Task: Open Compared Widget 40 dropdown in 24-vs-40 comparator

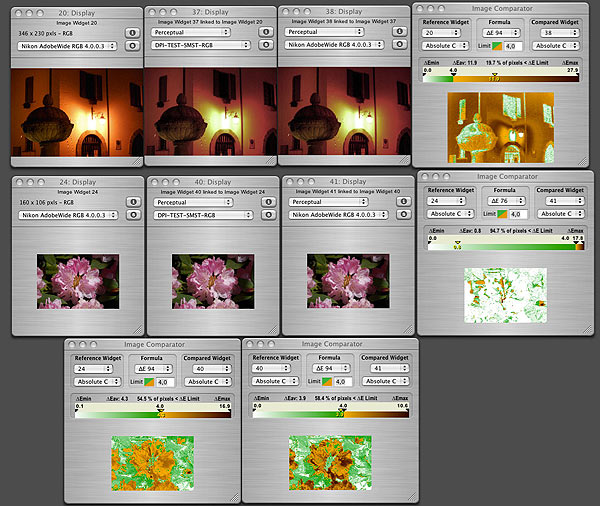Action: coord(212,369)
